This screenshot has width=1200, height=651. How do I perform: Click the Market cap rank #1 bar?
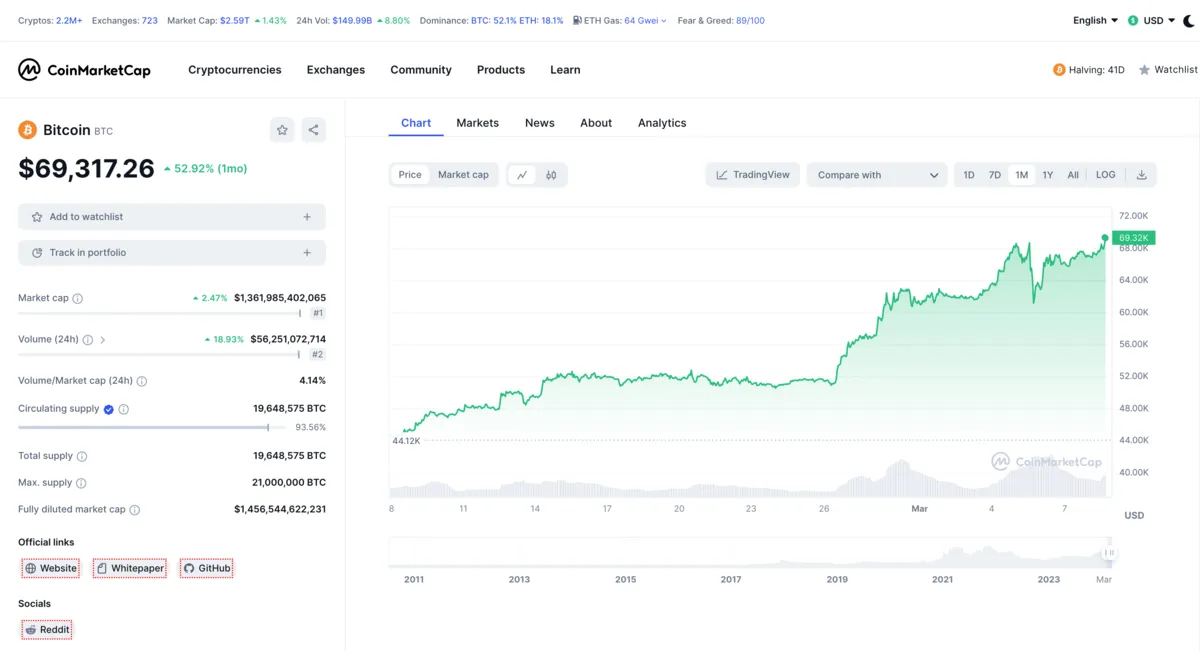(159, 313)
